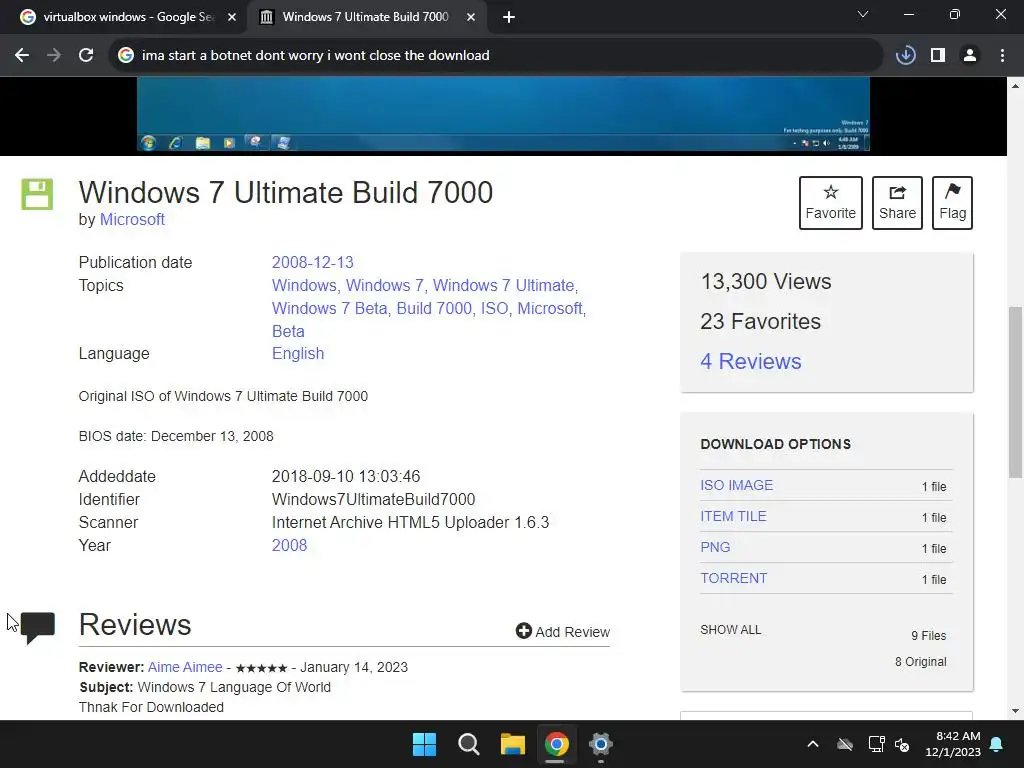Click the Reviews speech bubble icon
Viewport: 1024px width, 768px height.
pyautogui.click(x=38, y=627)
